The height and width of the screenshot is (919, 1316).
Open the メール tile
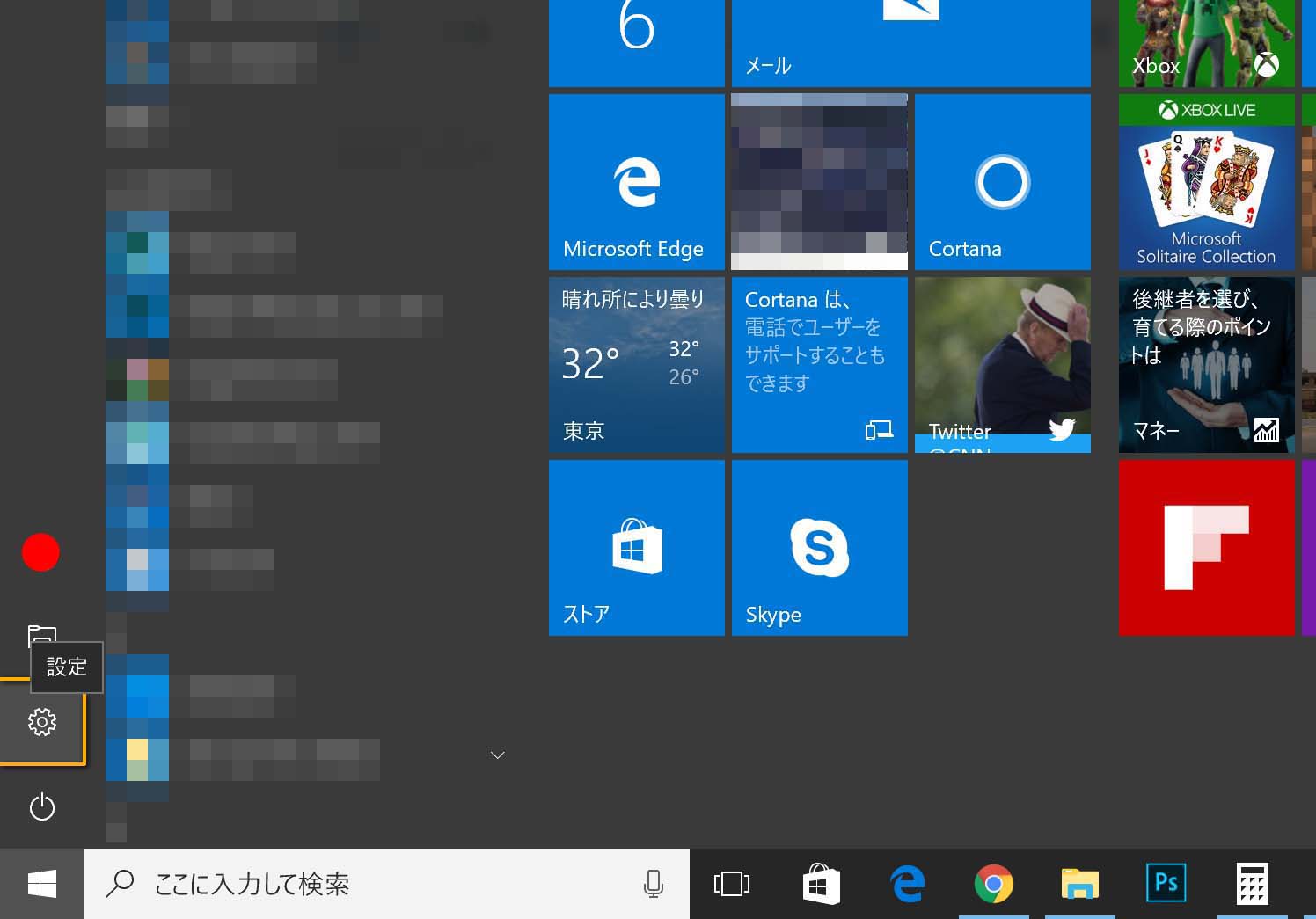click(x=911, y=43)
